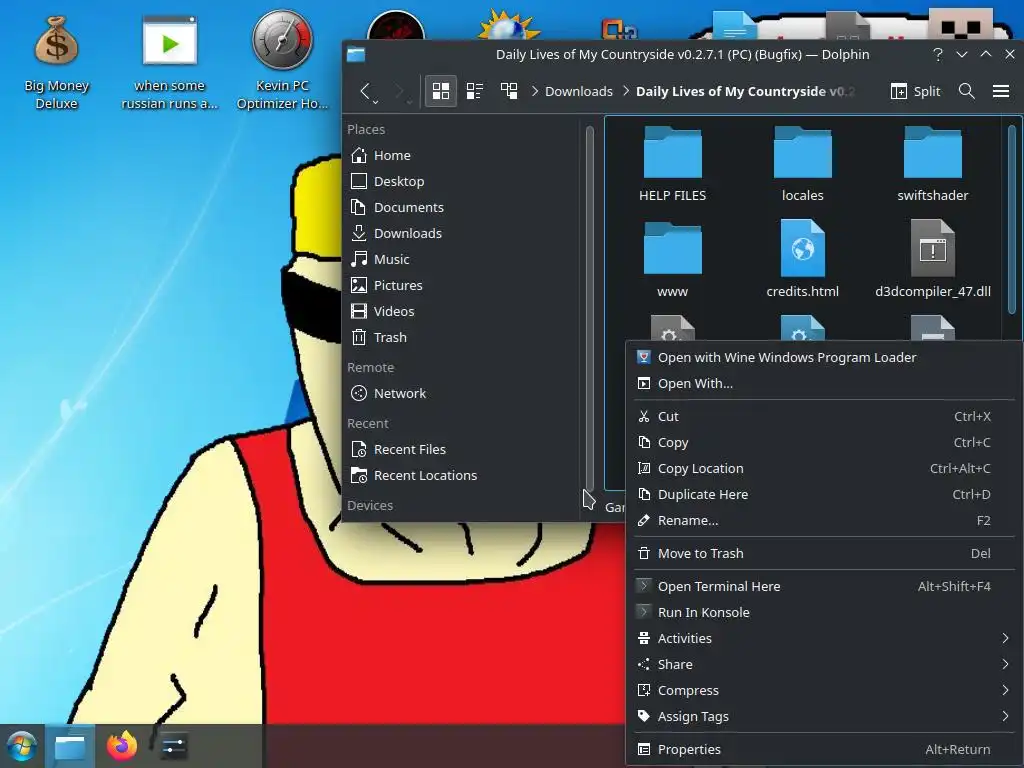Switch to Icons view mode

coord(441,91)
